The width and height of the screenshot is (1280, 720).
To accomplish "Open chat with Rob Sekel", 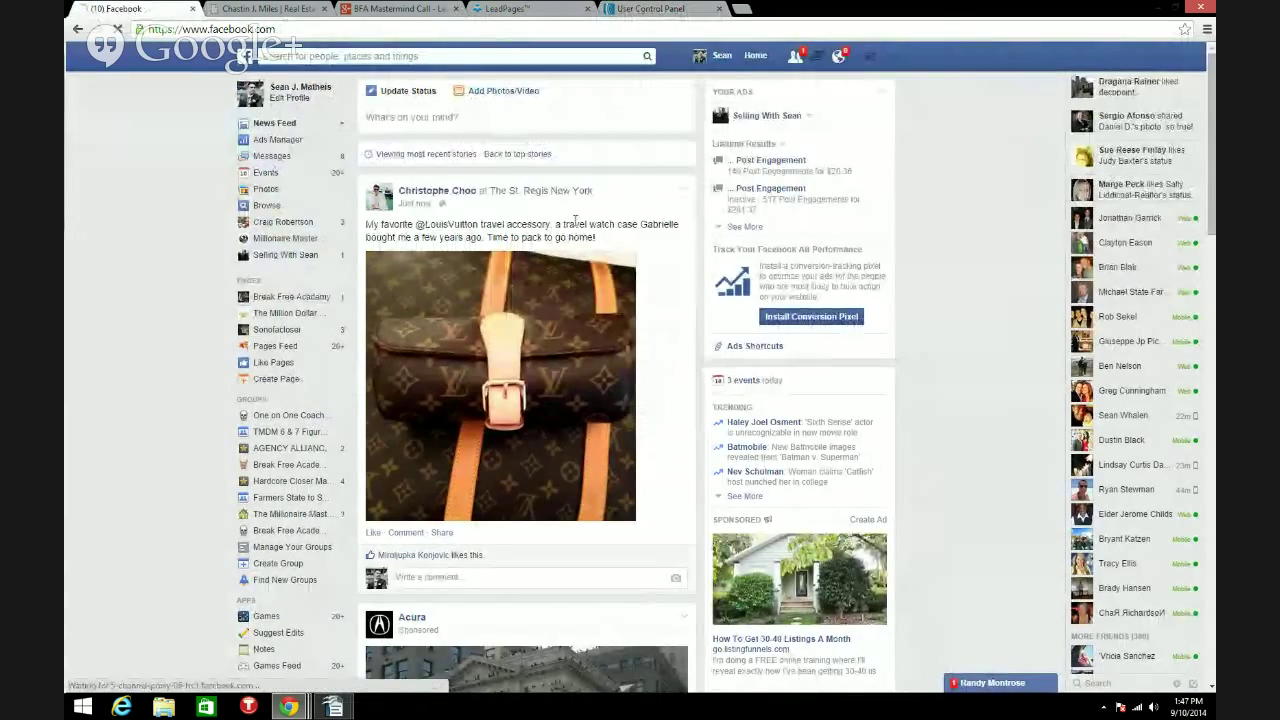I will pyautogui.click(x=1117, y=317).
